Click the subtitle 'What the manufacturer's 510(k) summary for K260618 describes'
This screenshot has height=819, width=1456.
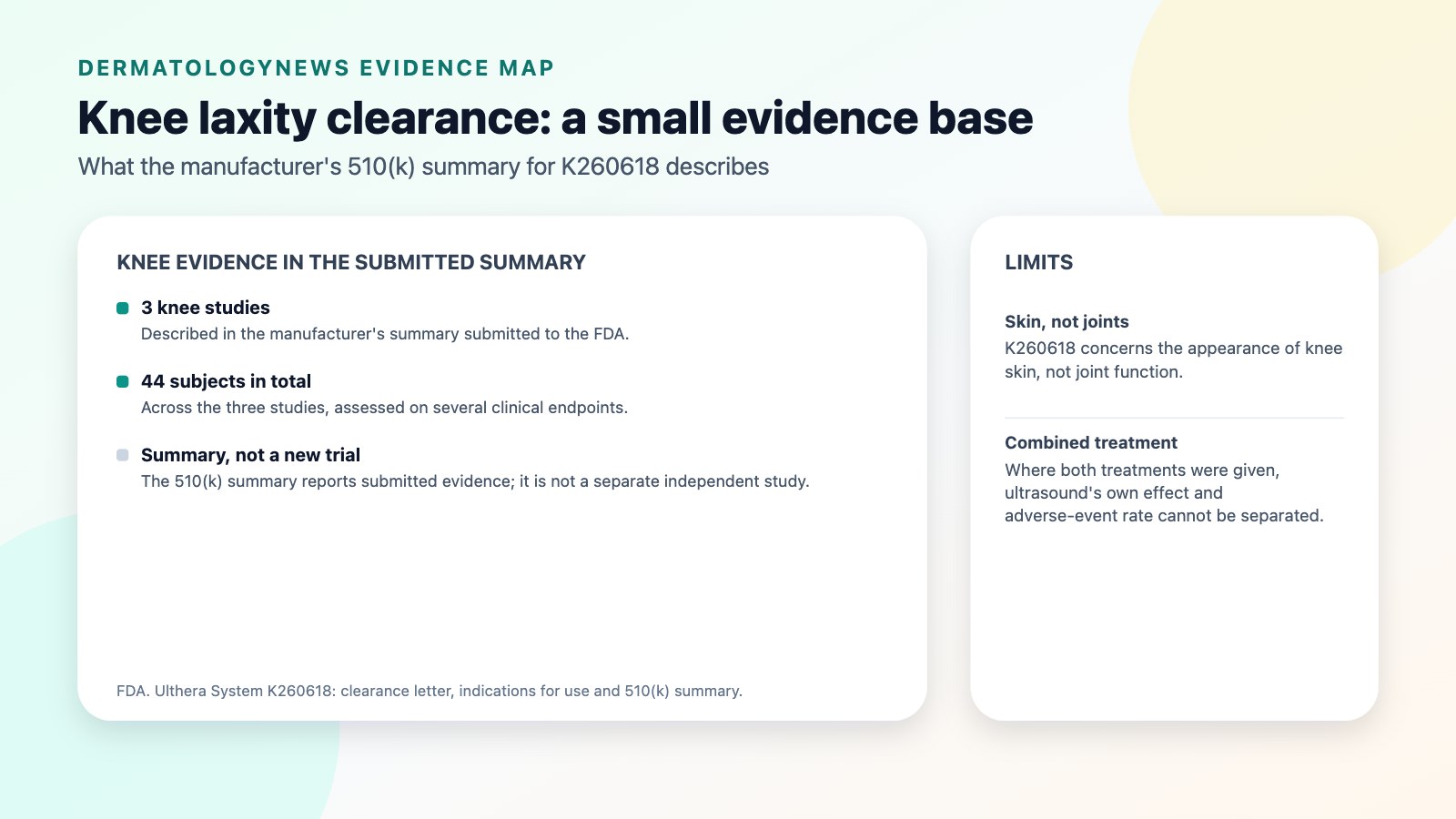(x=423, y=167)
